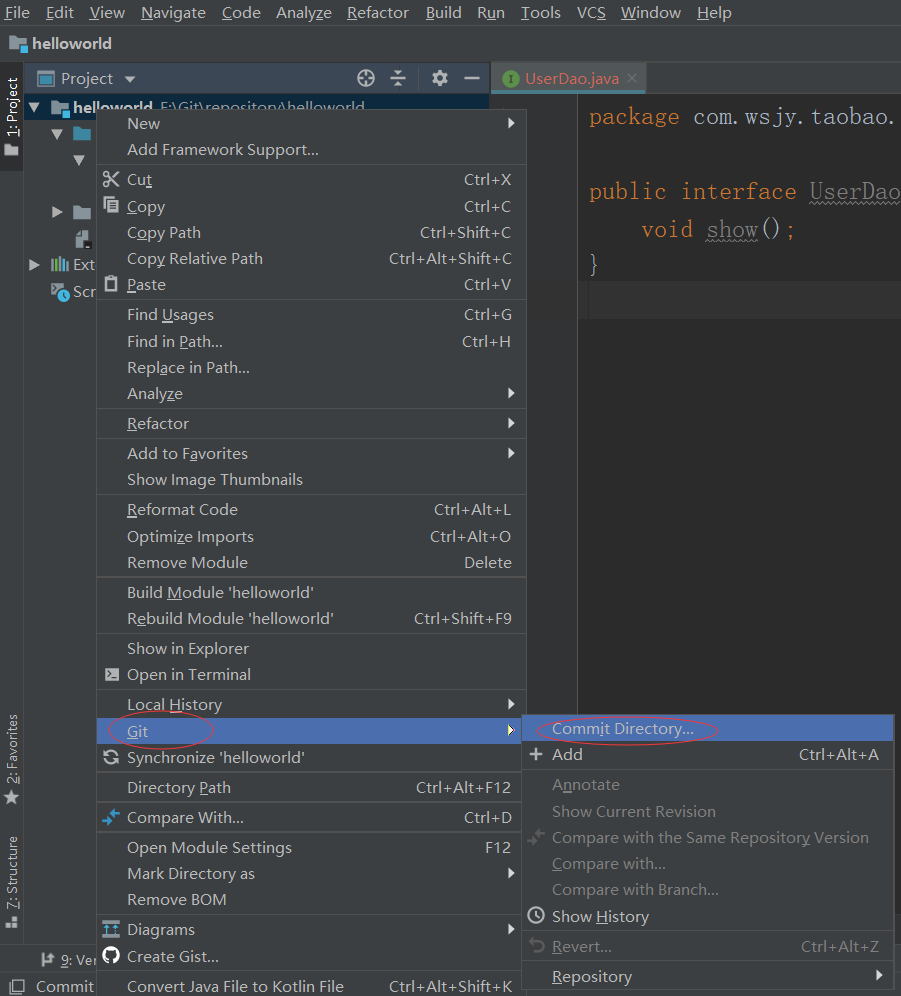This screenshot has height=996, width=901.
Task: Click the Paste clipboard icon
Action: 111,283
